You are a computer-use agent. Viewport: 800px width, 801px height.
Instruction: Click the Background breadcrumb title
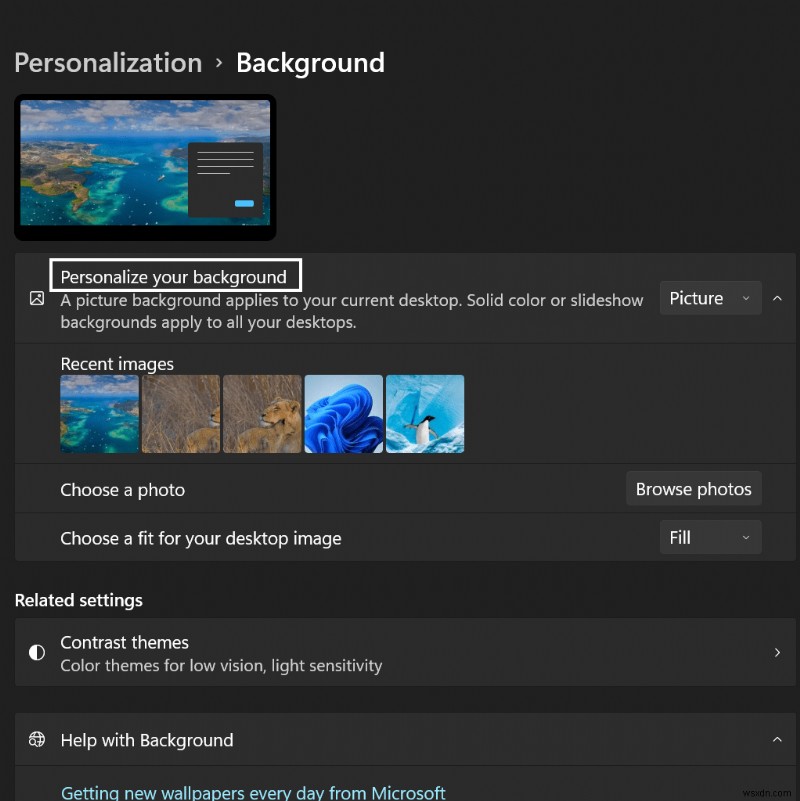[310, 63]
